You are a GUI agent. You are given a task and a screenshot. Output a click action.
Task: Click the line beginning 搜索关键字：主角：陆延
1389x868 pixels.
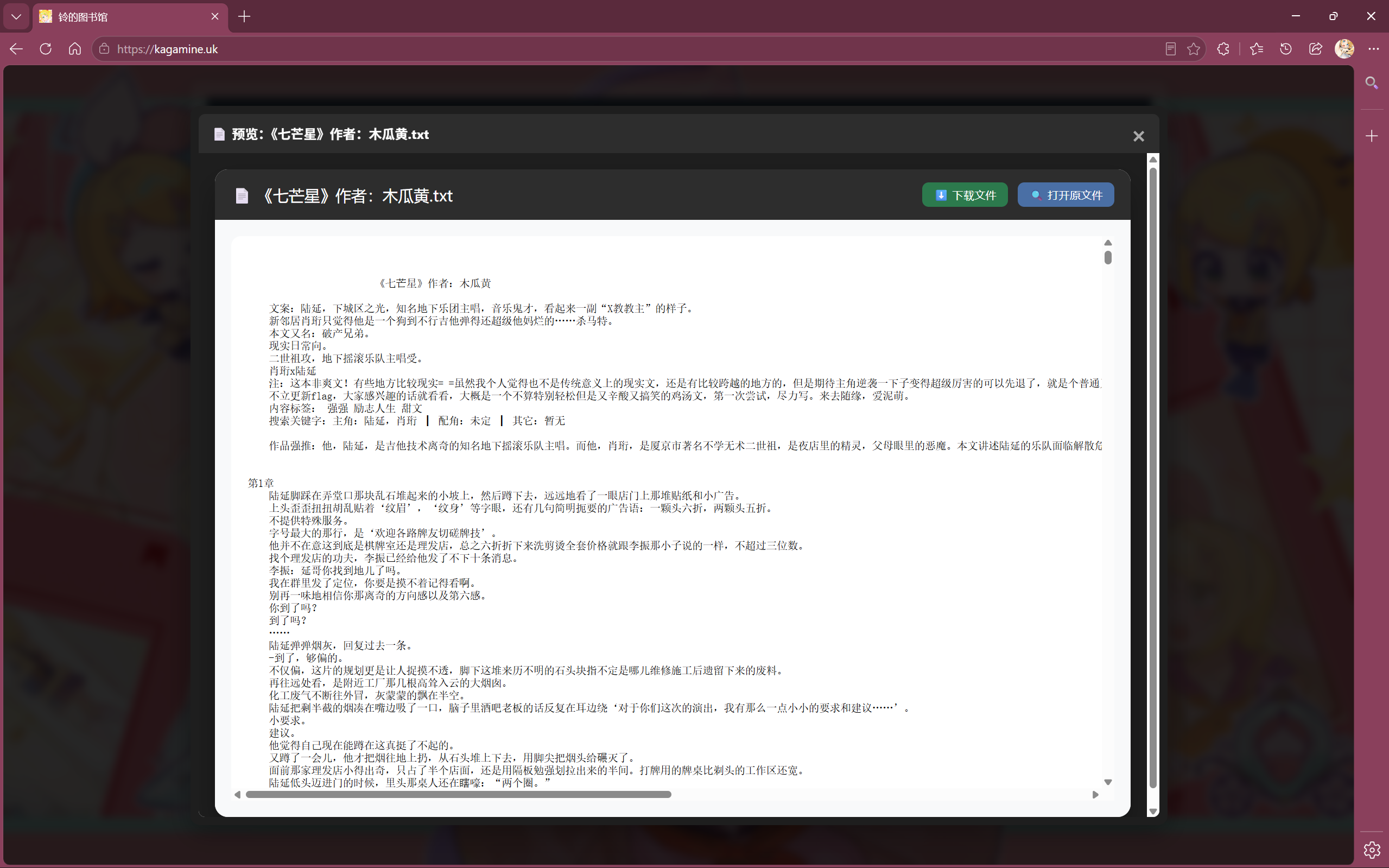point(417,421)
